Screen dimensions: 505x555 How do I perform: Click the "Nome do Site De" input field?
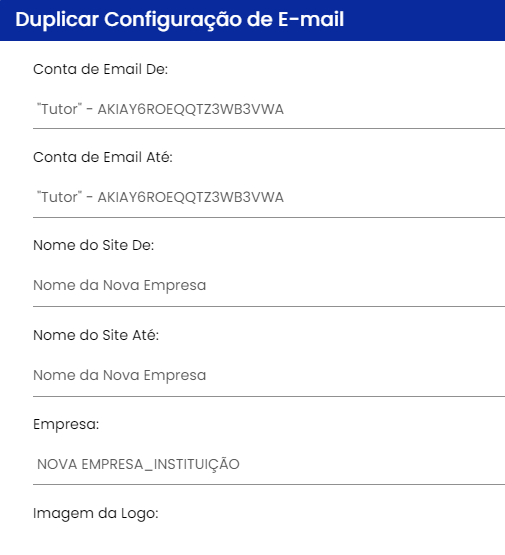[269, 285]
